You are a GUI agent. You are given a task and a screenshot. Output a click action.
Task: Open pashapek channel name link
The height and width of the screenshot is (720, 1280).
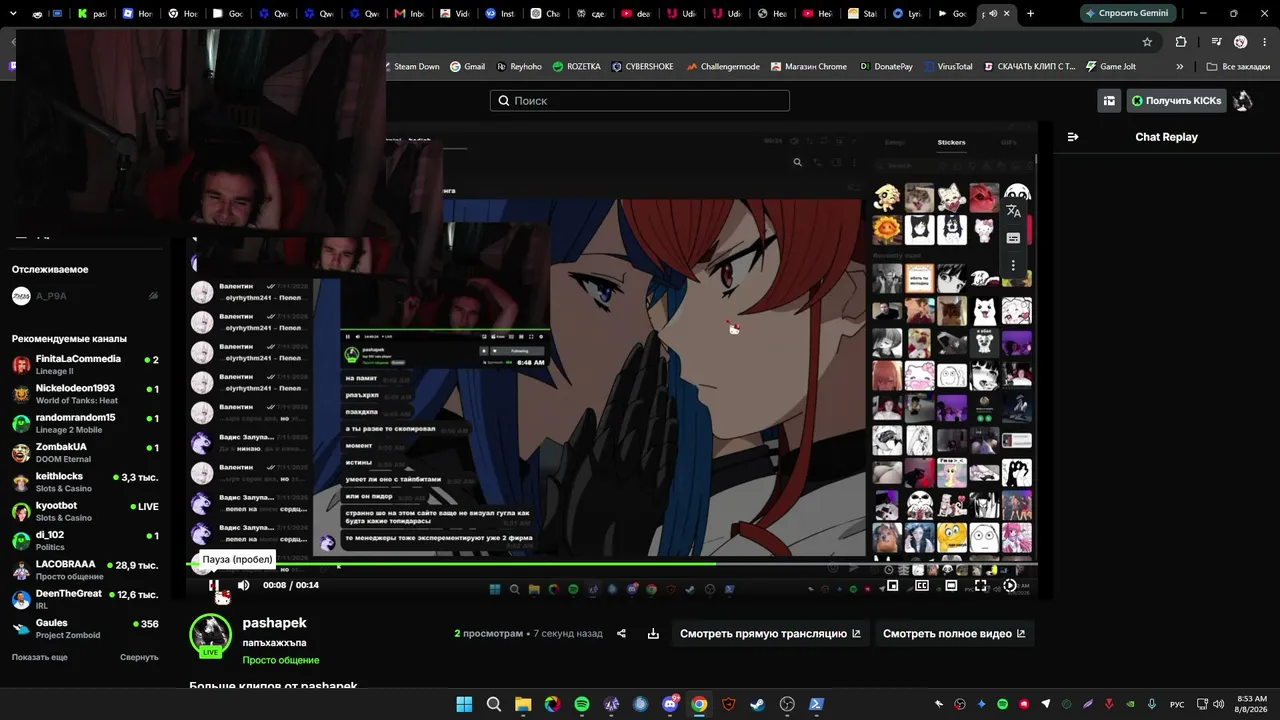coord(274,623)
